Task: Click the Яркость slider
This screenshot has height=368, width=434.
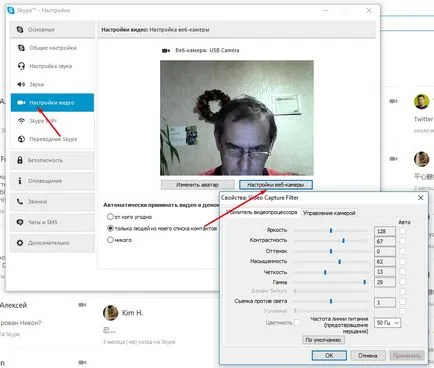Action: (331, 231)
